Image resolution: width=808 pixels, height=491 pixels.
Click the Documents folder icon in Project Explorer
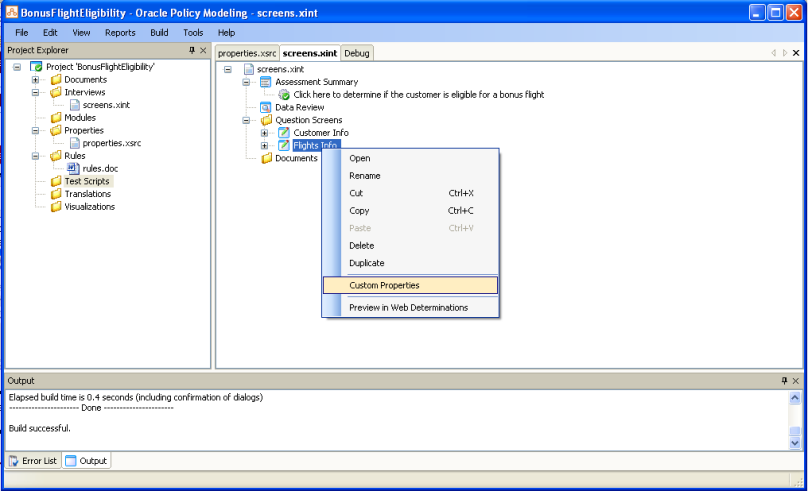click(x=56, y=79)
